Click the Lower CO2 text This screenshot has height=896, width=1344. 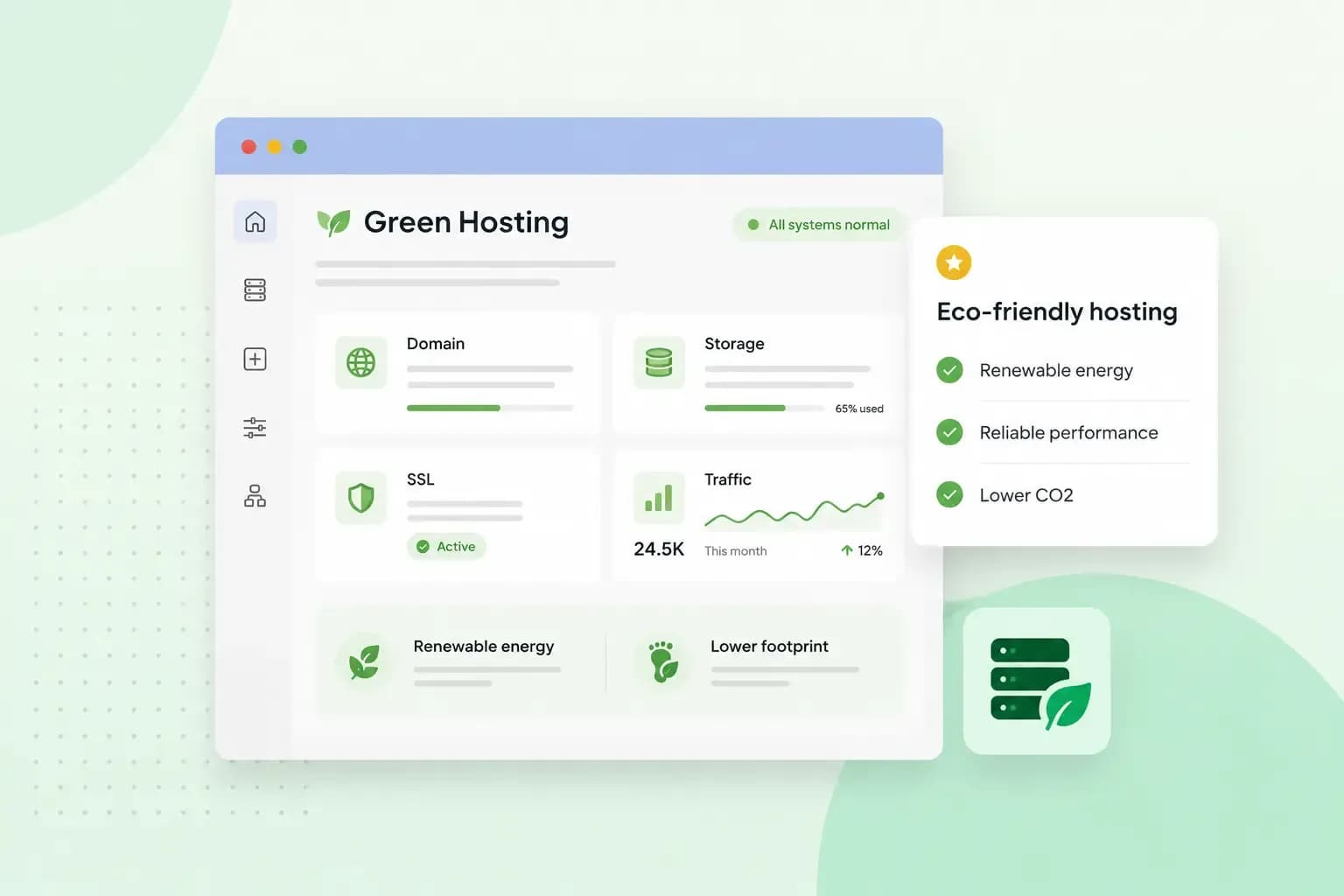click(1026, 495)
